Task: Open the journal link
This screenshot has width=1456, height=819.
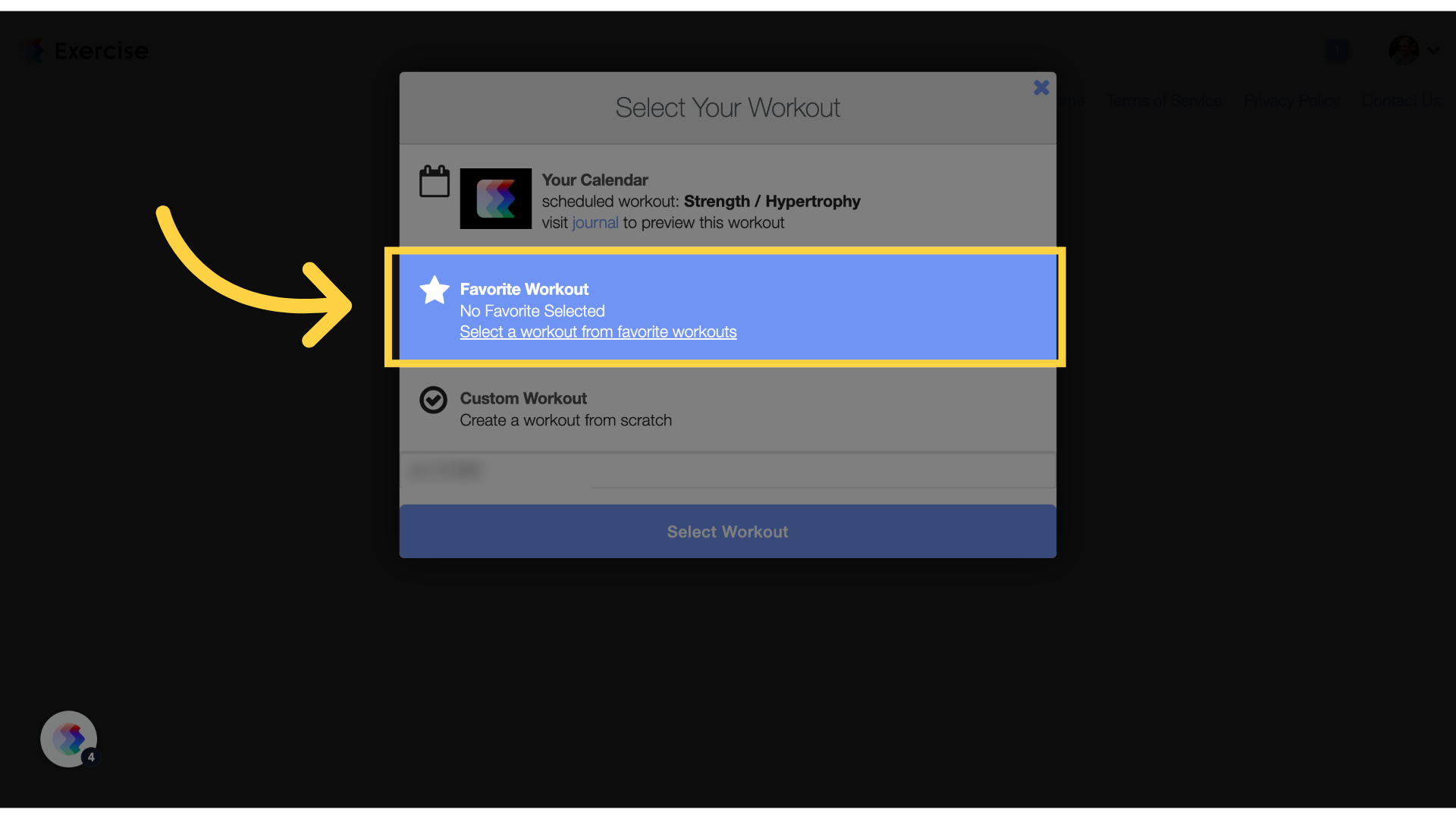Action: pyautogui.click(x=595, y=223)
